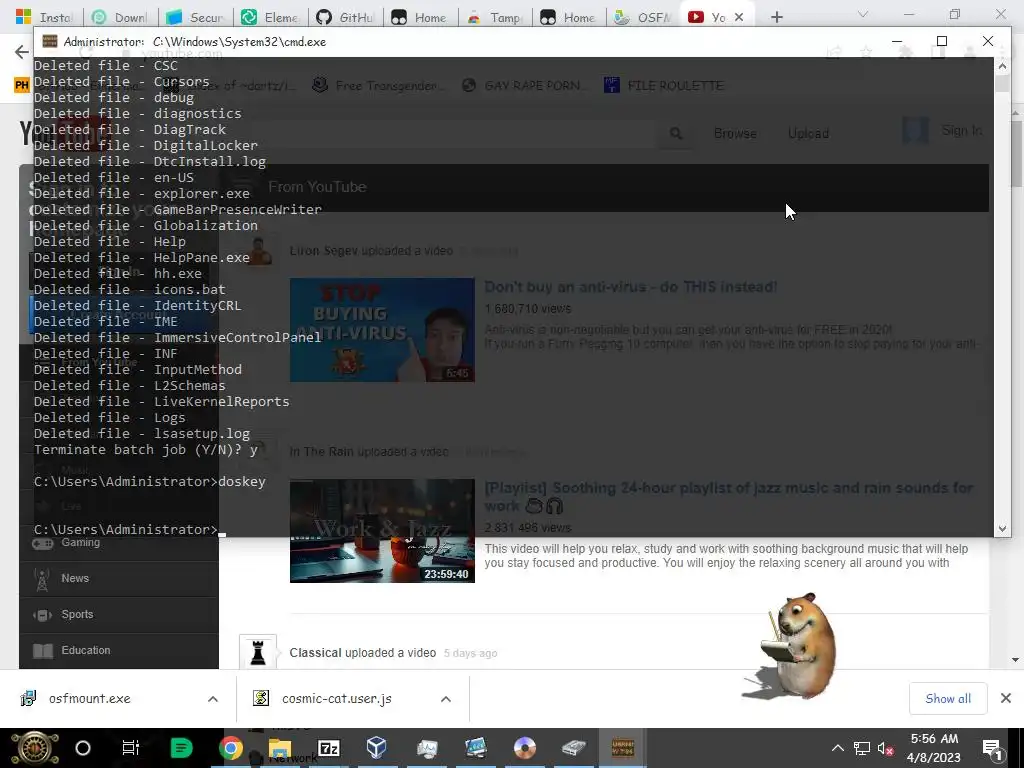Expand options for osfmount.exe download

212,699
